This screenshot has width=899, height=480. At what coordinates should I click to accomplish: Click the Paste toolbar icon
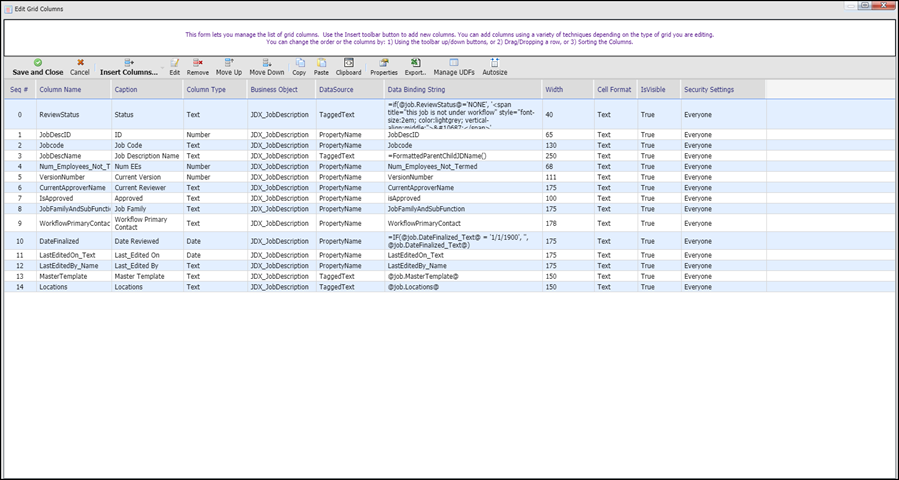[x=321, y=63]
